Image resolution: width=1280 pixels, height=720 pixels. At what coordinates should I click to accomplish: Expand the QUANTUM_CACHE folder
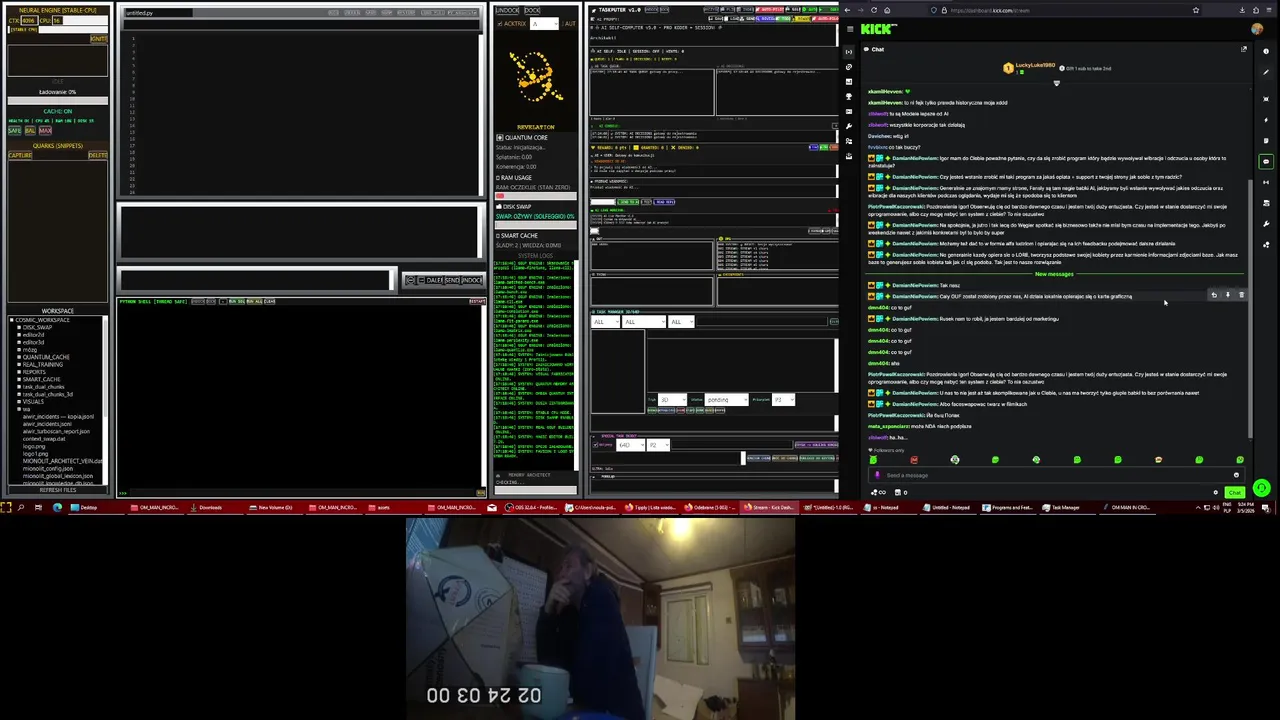point(19,357)
